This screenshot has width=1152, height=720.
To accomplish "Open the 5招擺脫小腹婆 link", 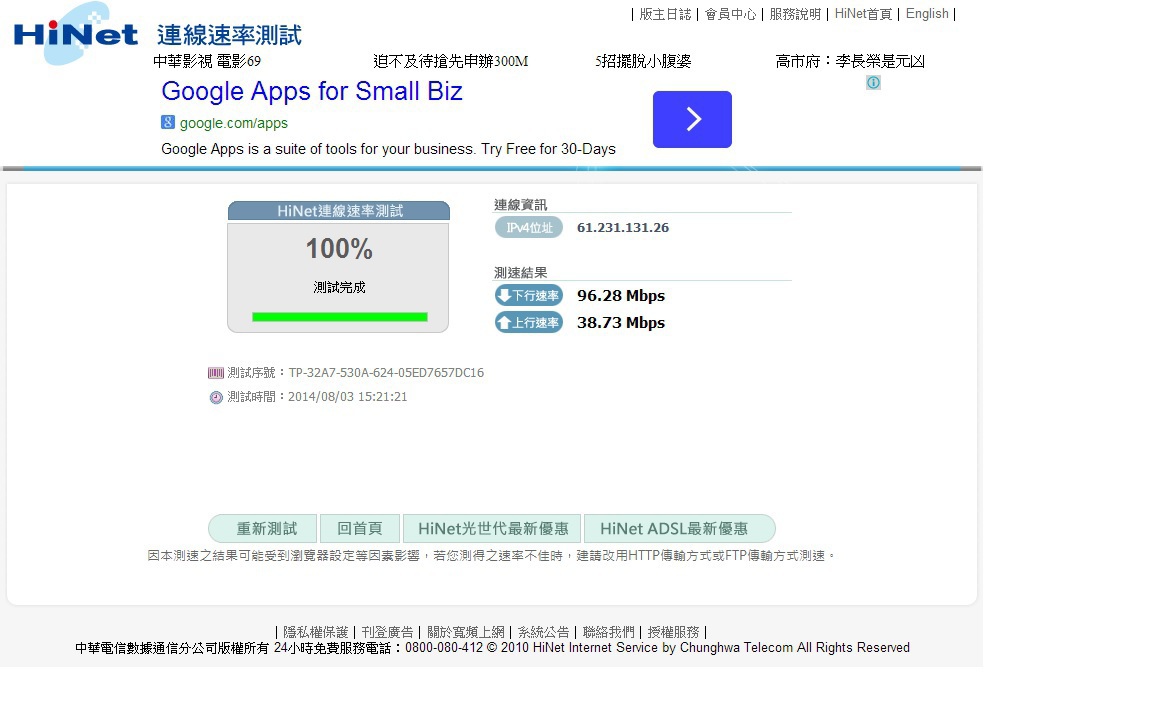I will (x=644, y=61).
